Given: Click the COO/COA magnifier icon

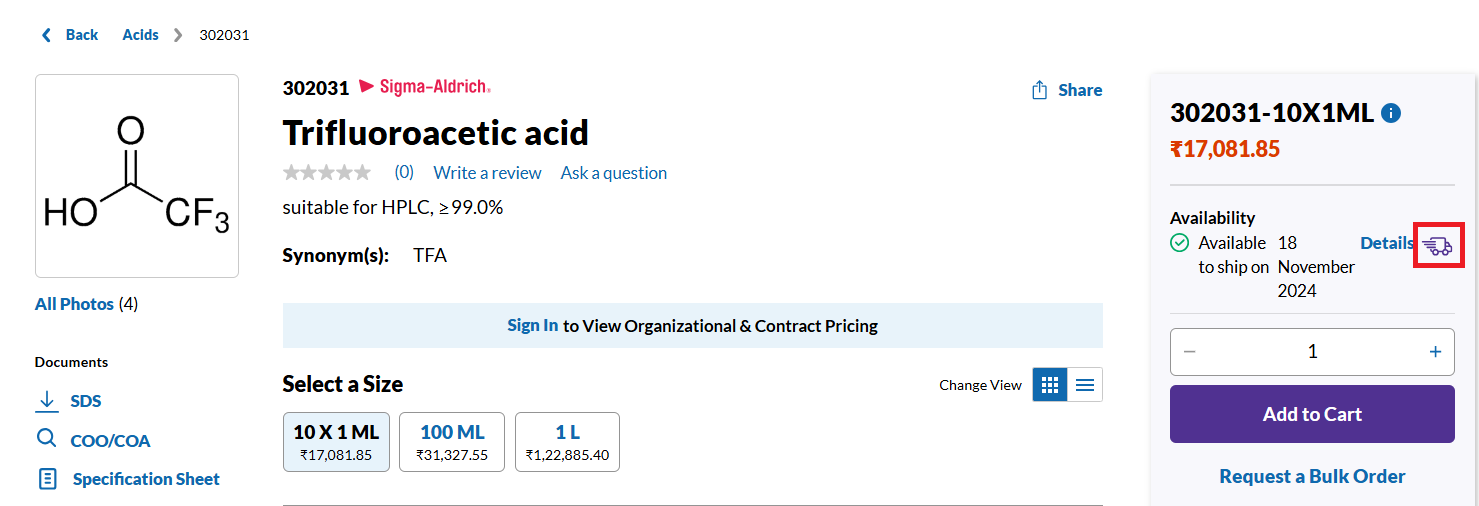Looking at the screenshot, I should coord(47,440).
